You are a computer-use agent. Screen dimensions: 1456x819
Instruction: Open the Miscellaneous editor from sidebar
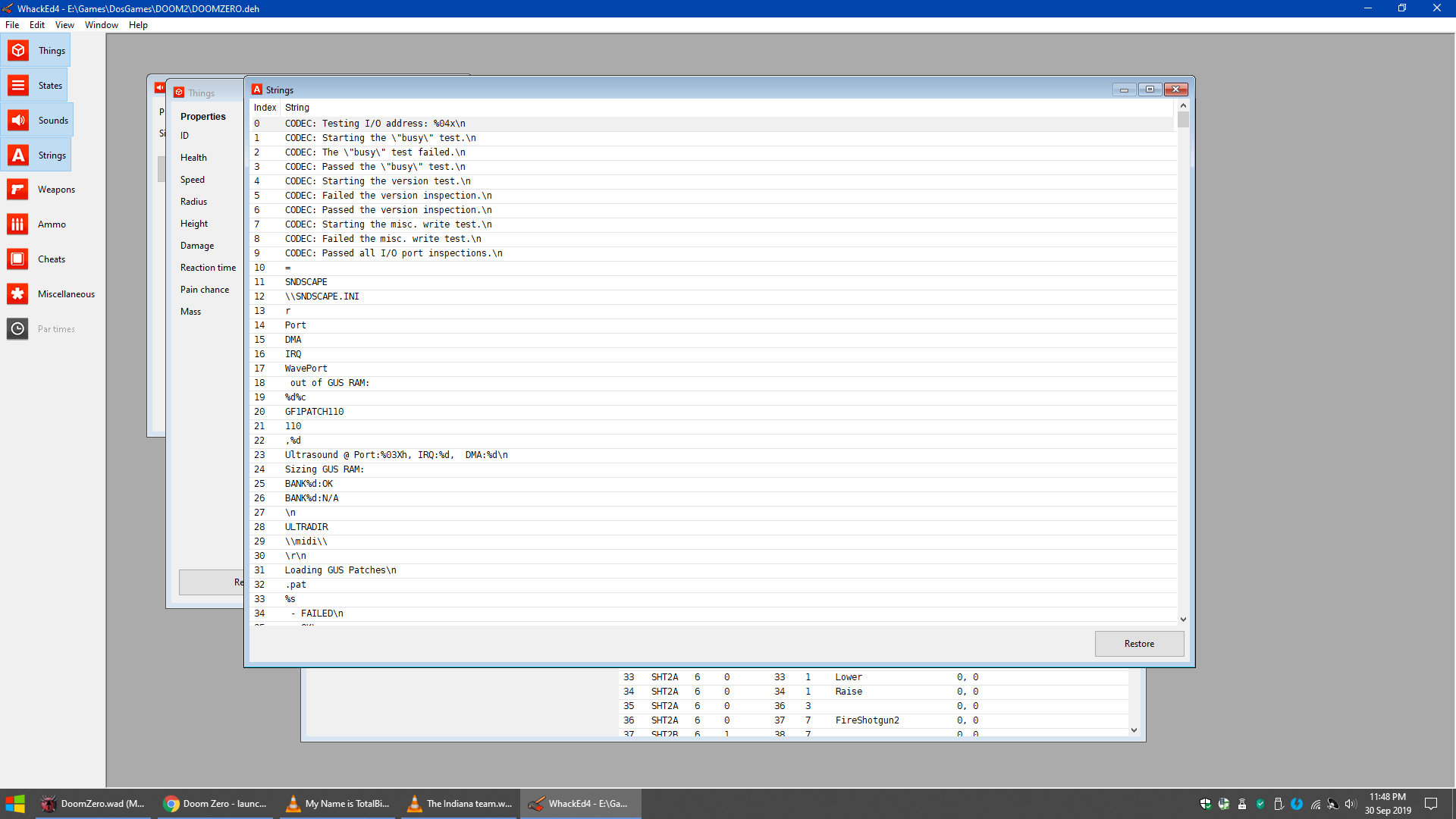click(x=50, y=294)
